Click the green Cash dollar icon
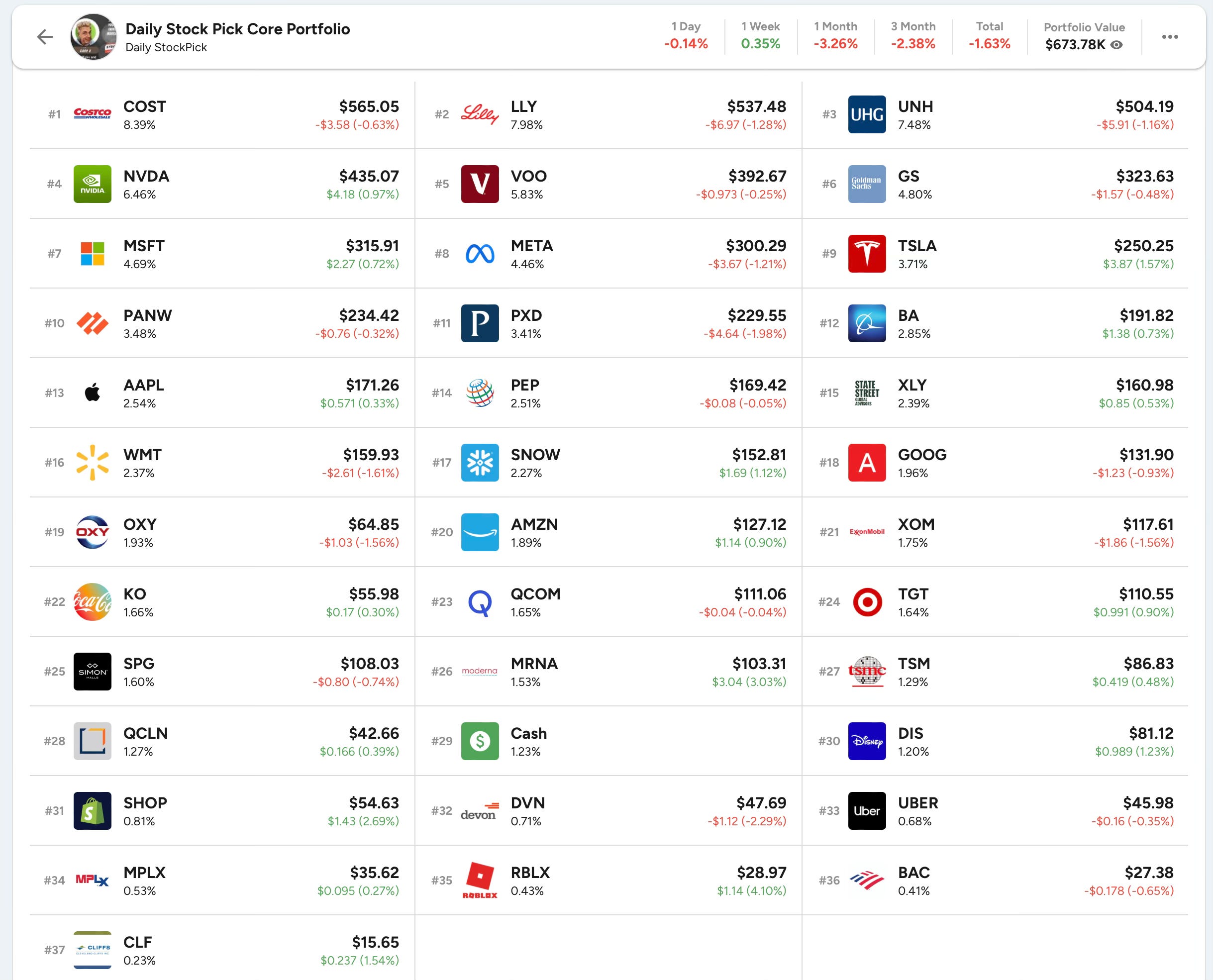This screenshot has height=980, width=1213. tap(480, 741)
